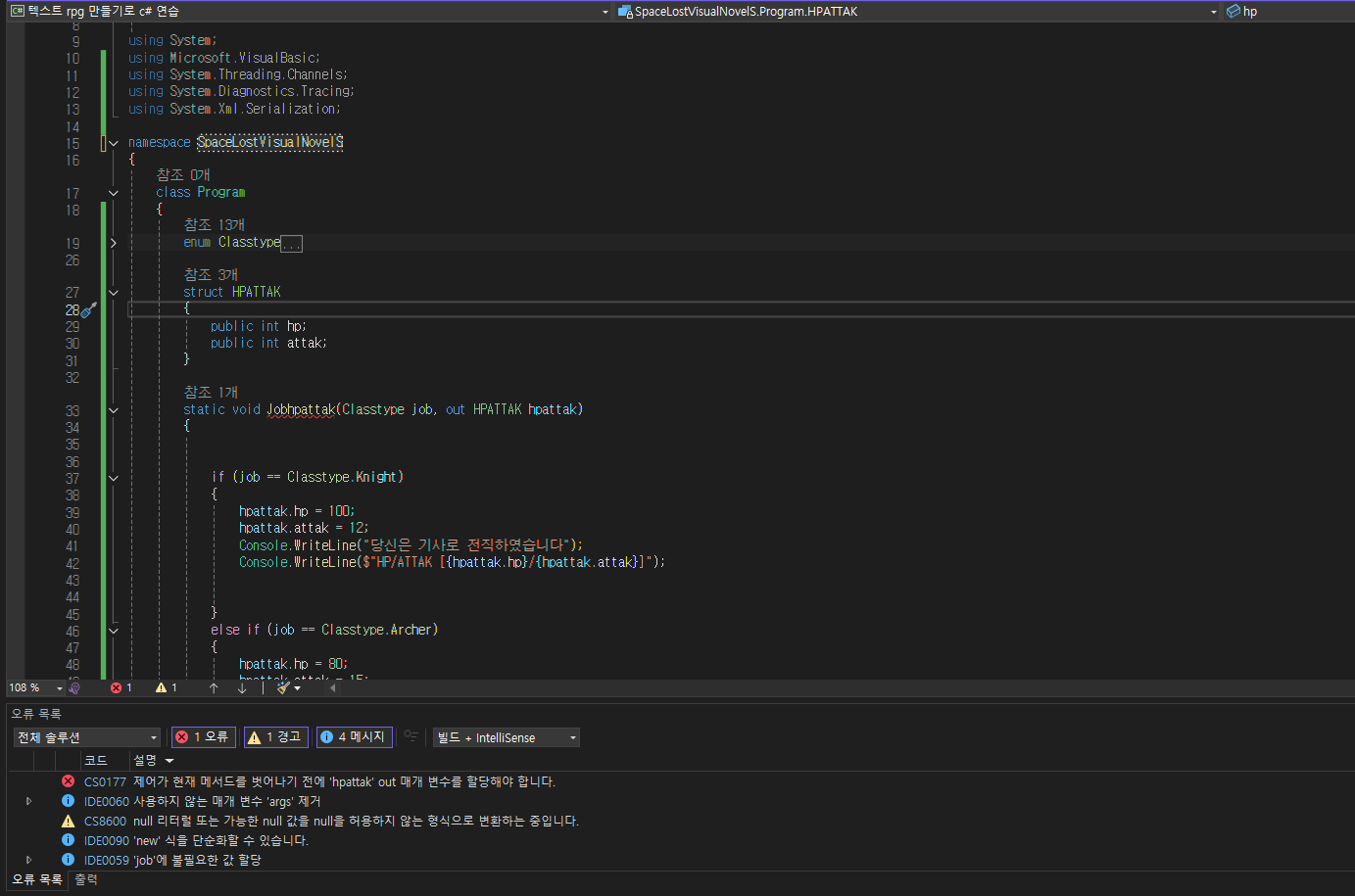Click the clear filters icon in error list toolbar
1355x896 pixels.
pos(411,736)
